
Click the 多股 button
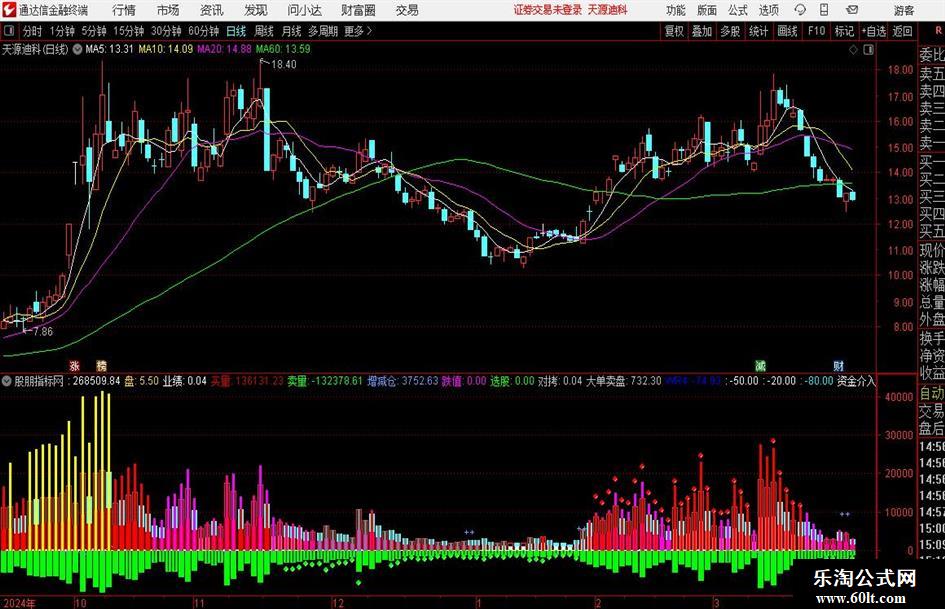click(x=730, y=31)
